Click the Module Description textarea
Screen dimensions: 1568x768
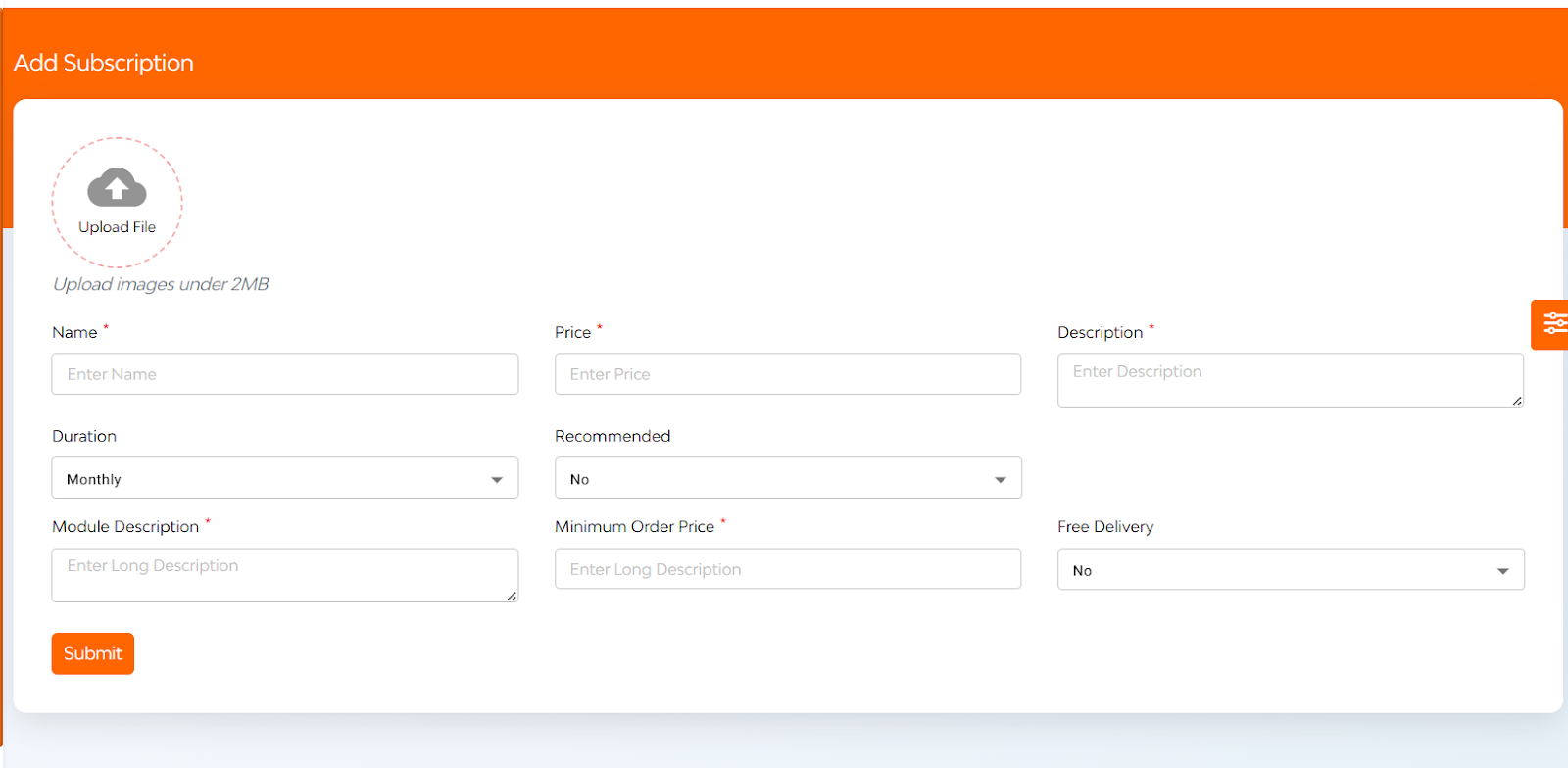point(285,575)
